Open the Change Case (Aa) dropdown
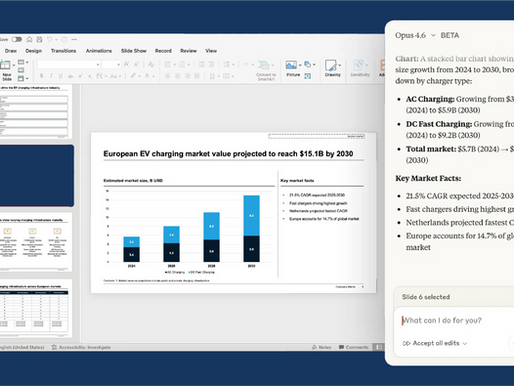Image resolution: width=514 pixels, height=386 pixels. point(115,76)
